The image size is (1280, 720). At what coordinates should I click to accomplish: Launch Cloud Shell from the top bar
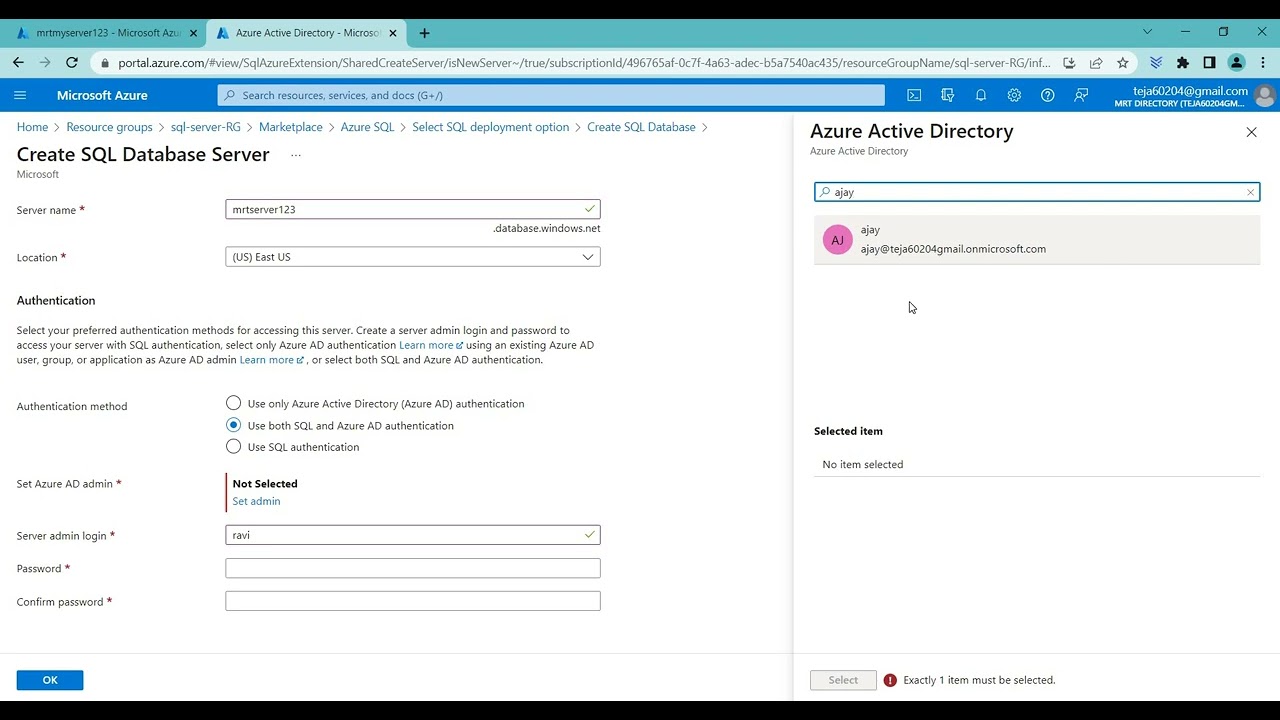[914, 95]
